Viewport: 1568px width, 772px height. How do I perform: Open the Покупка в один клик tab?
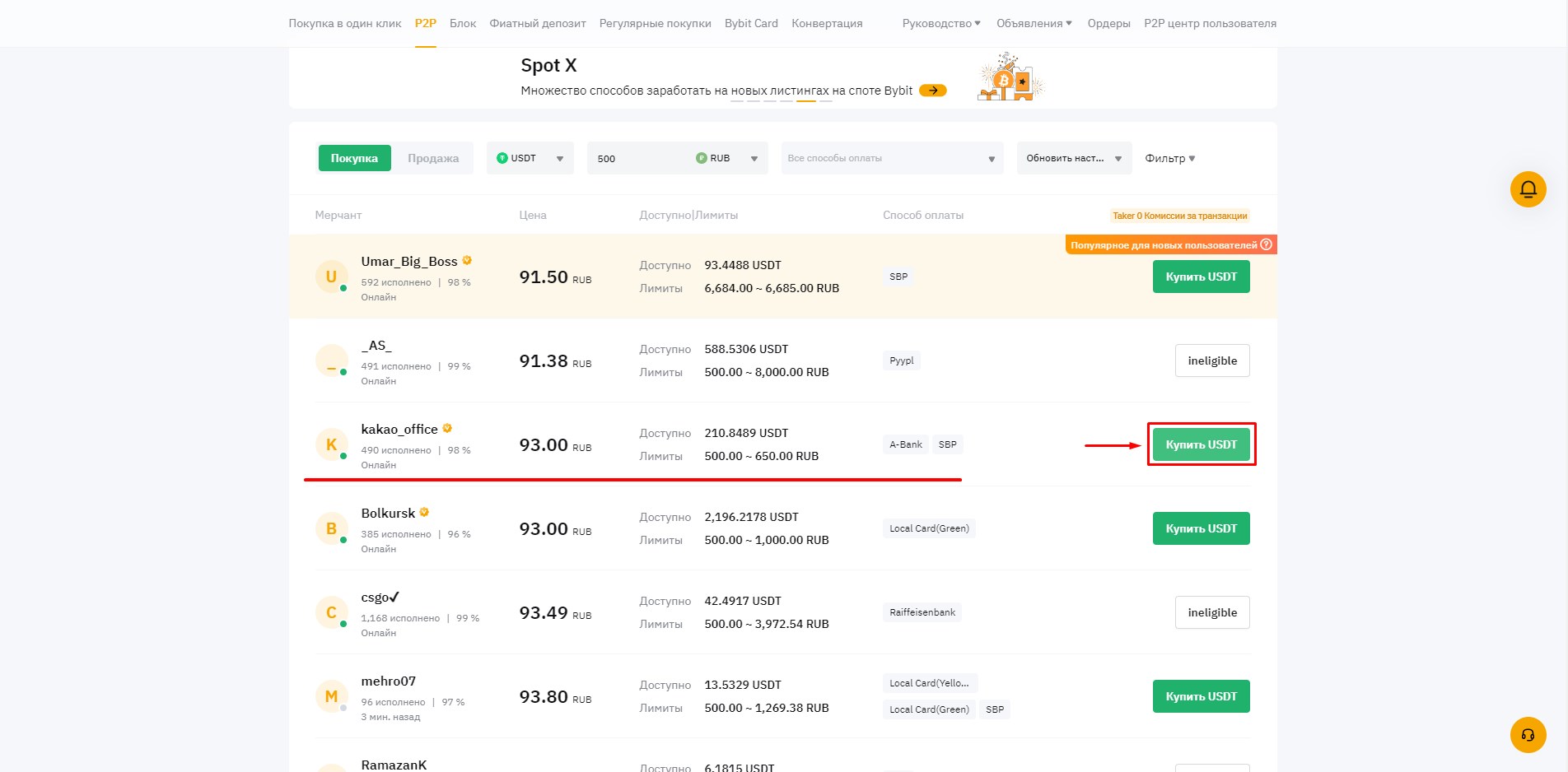(345, 23)
